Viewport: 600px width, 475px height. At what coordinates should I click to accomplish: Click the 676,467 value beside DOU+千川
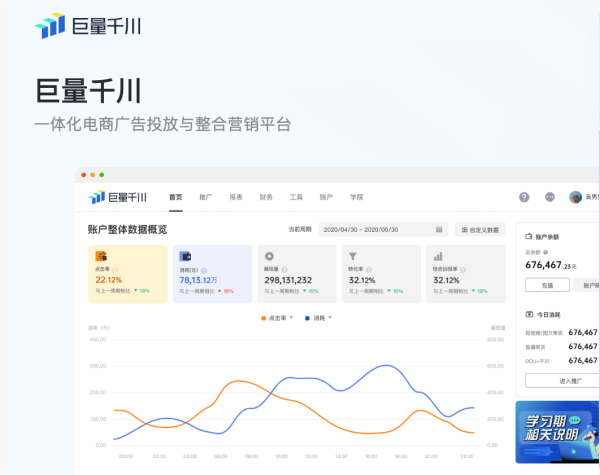point(583,361)
